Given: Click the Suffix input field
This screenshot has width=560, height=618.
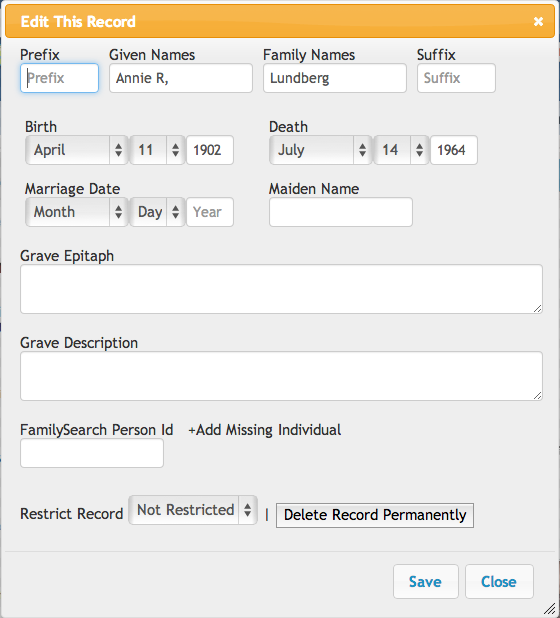Looking at the screenshot, I should (456, 78).
